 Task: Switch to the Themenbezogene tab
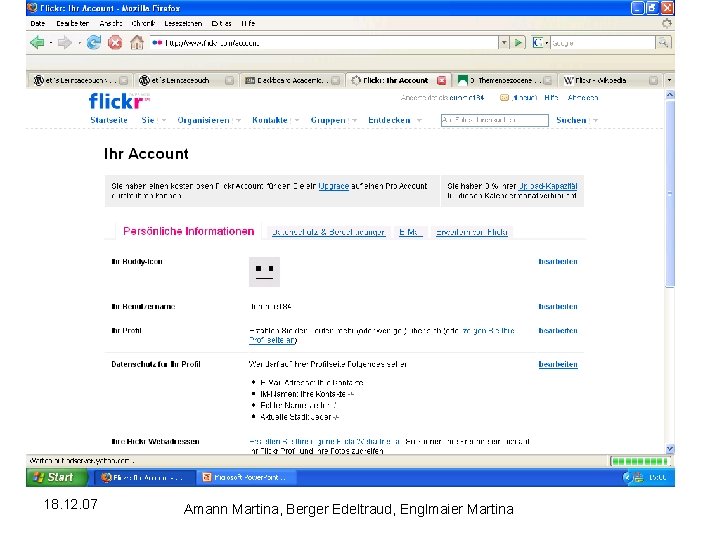(x=504, y=80)
